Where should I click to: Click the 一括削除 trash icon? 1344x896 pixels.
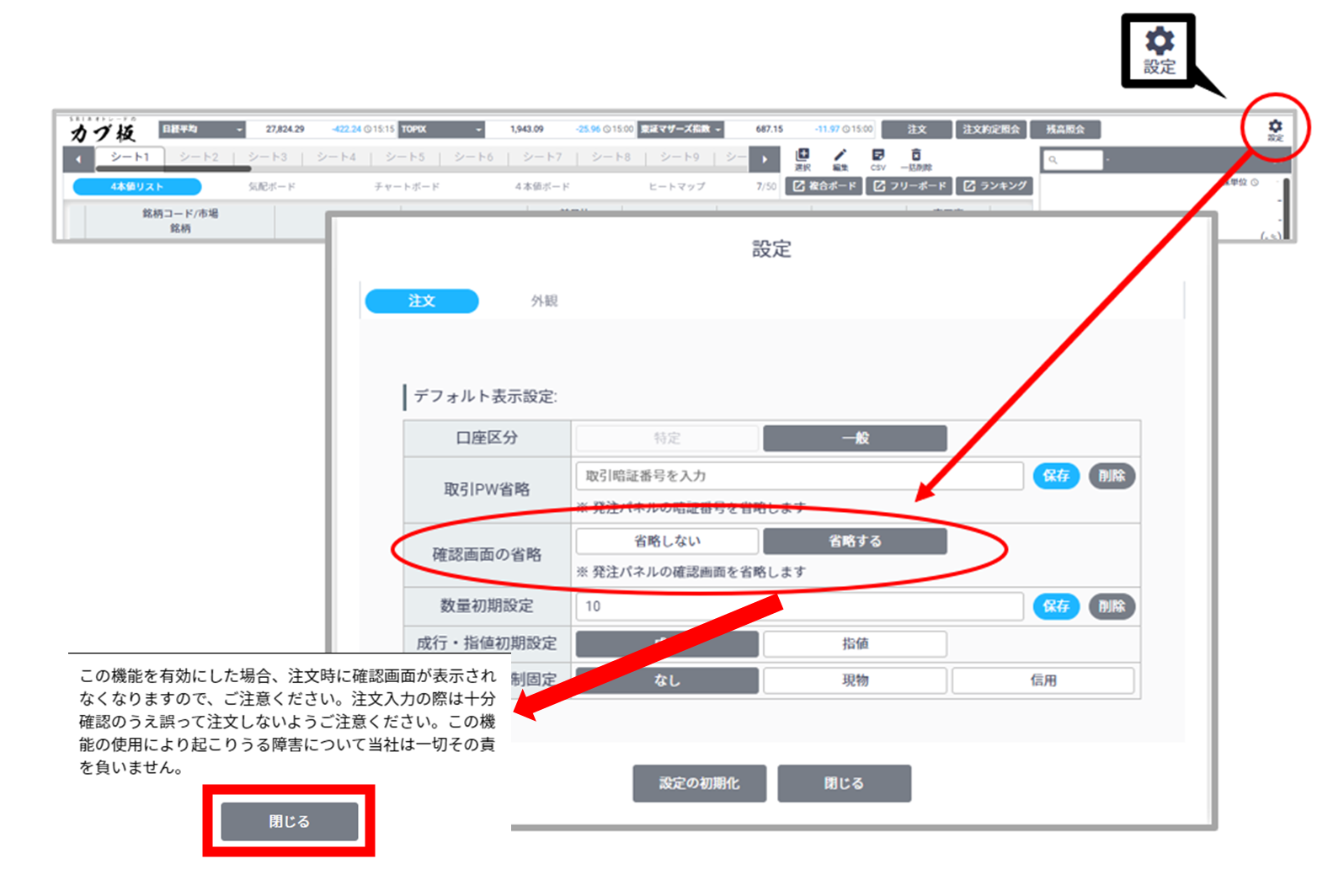pos(916,158)
